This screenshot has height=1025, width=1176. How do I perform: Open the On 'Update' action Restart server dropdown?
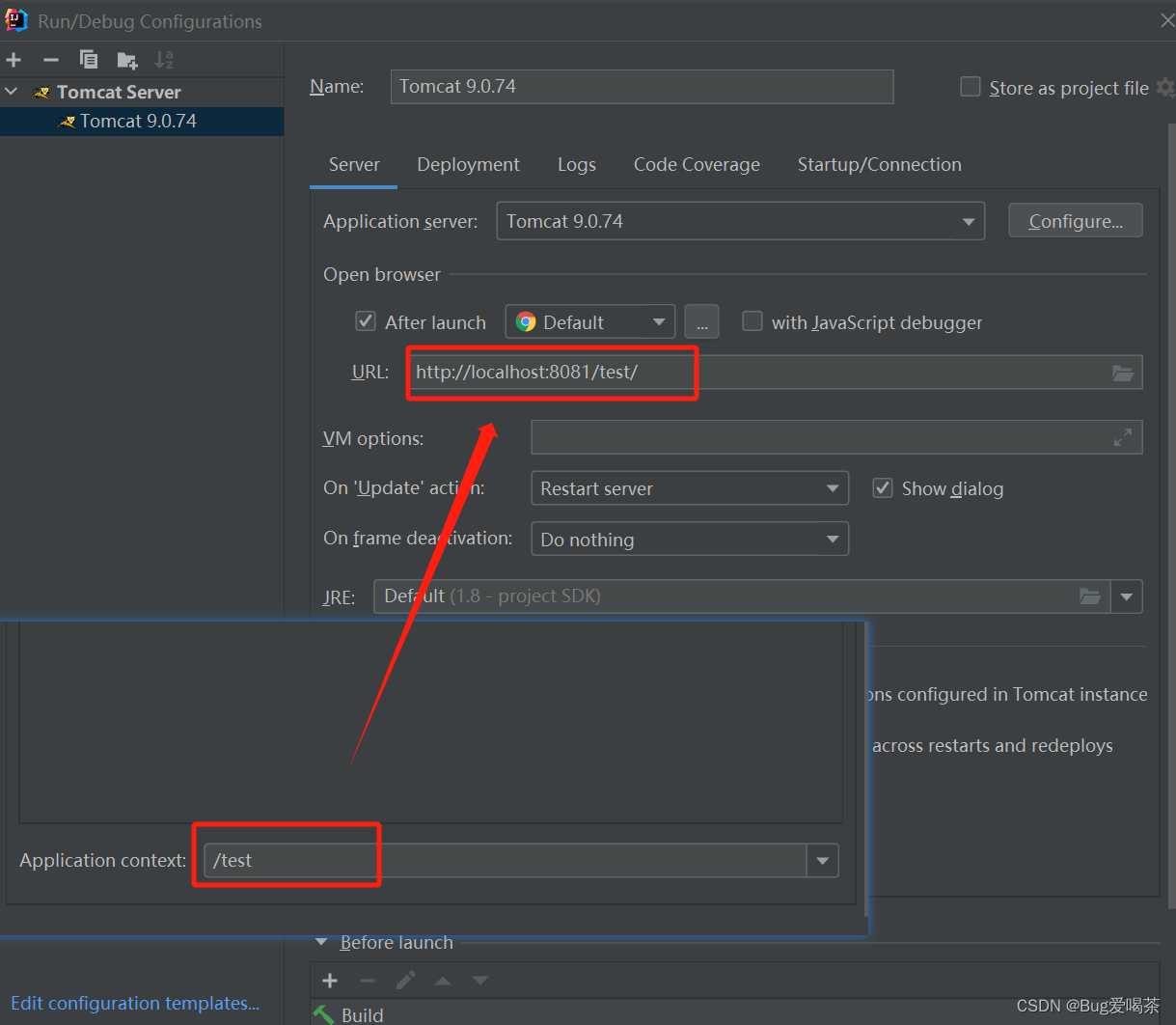690,488
